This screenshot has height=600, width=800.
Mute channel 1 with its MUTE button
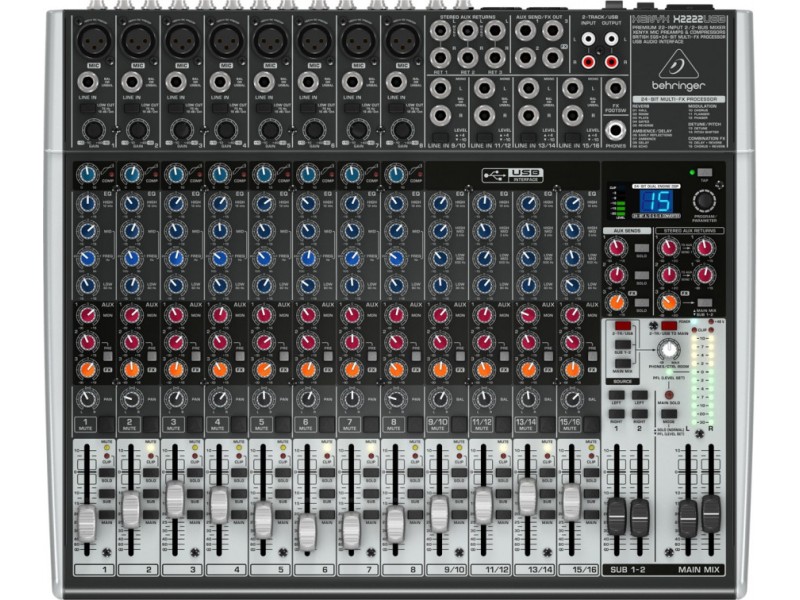click(107, 424)
